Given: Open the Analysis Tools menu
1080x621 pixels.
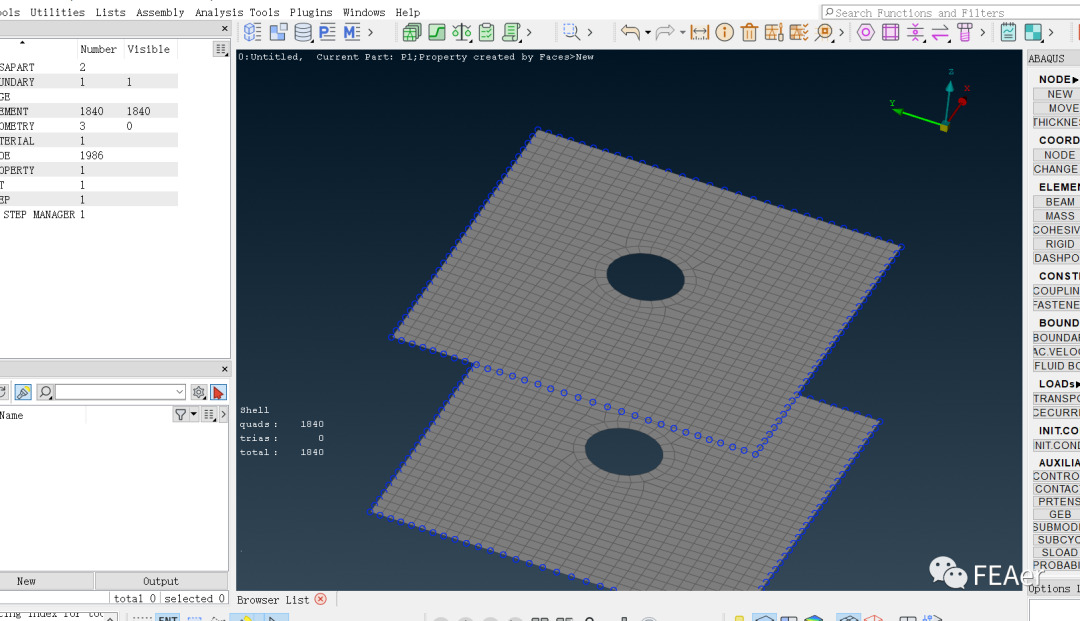Looking at the screenshot, I should 237,12.
